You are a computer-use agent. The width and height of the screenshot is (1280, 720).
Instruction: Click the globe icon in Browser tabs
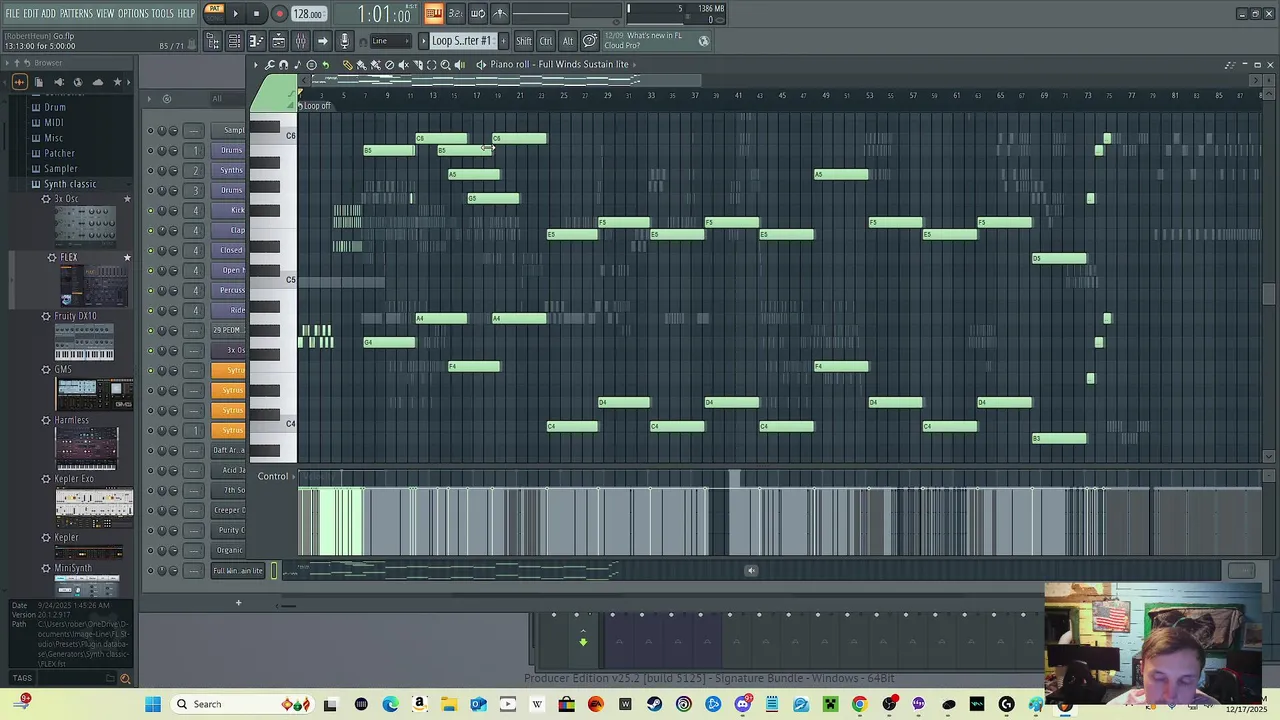click(x=78, y=82)
